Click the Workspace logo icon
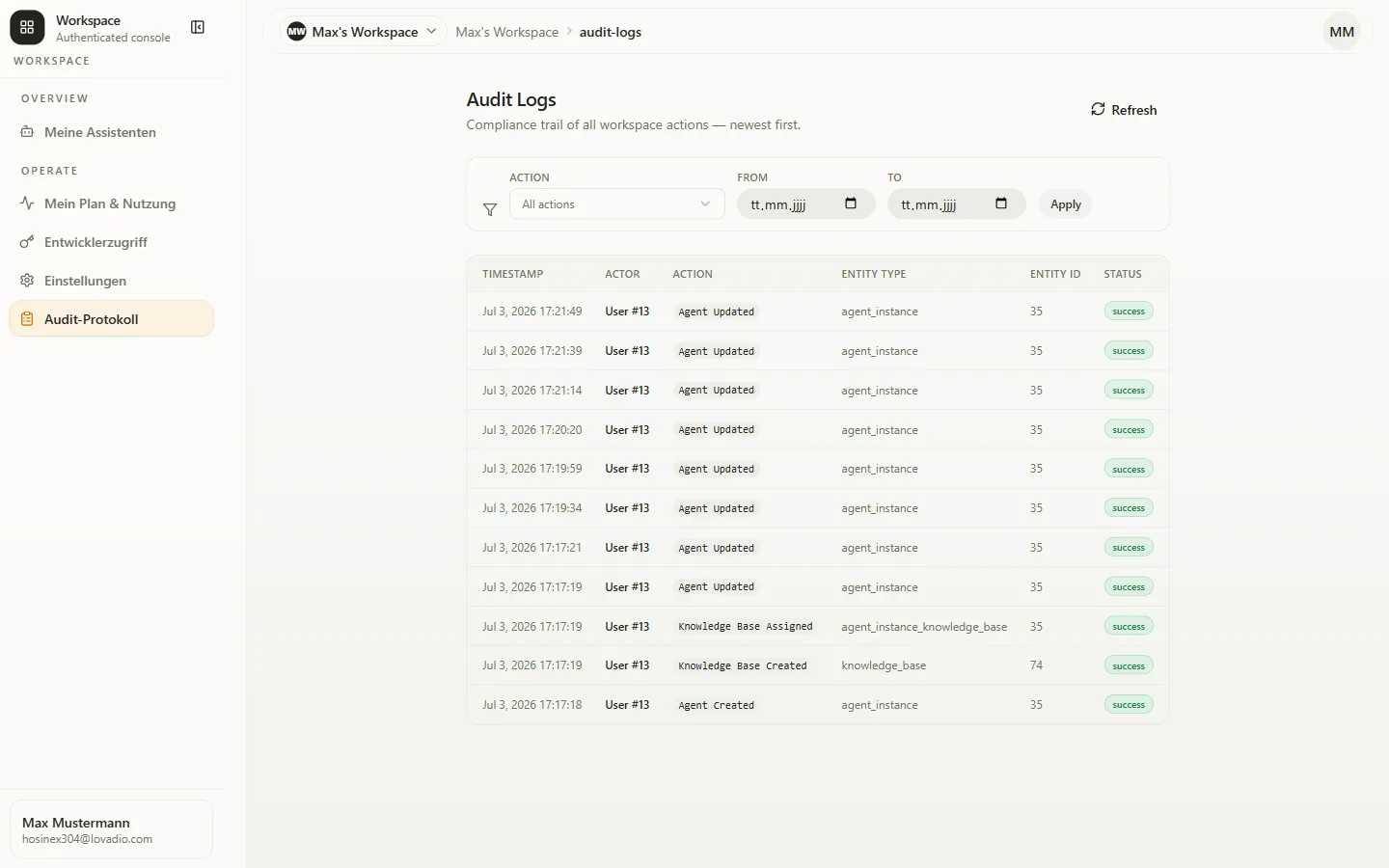Image resolution: width=1389 pixels, height=868 pixels. coord(27,28)
